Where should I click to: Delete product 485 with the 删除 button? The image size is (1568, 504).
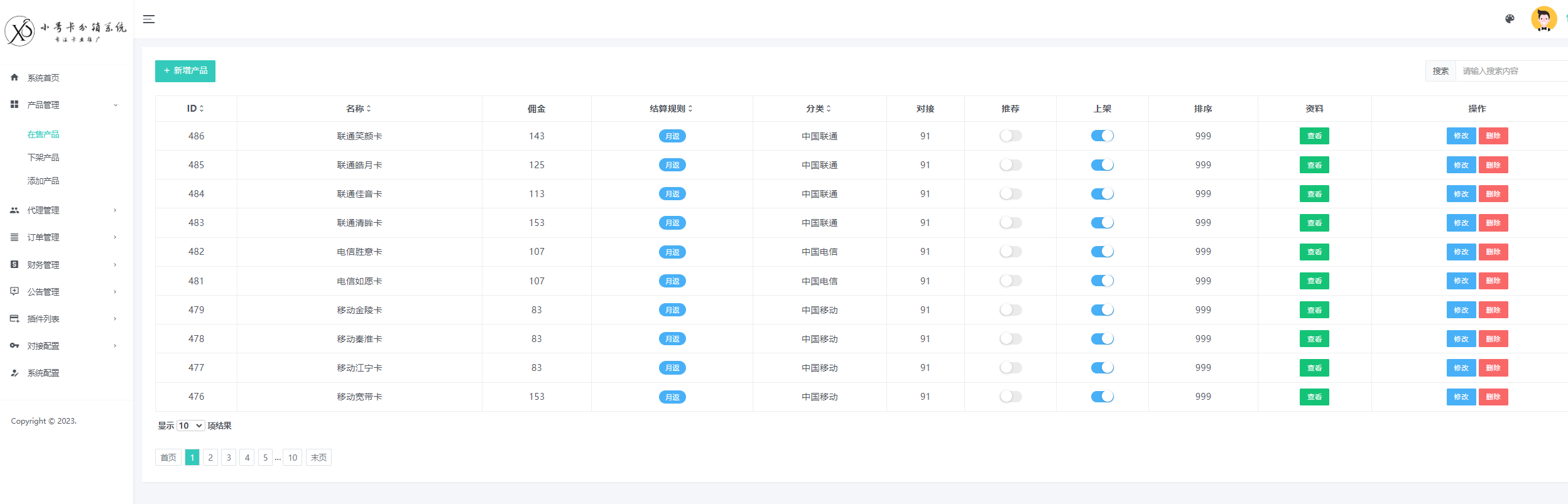coord(1493,165)
